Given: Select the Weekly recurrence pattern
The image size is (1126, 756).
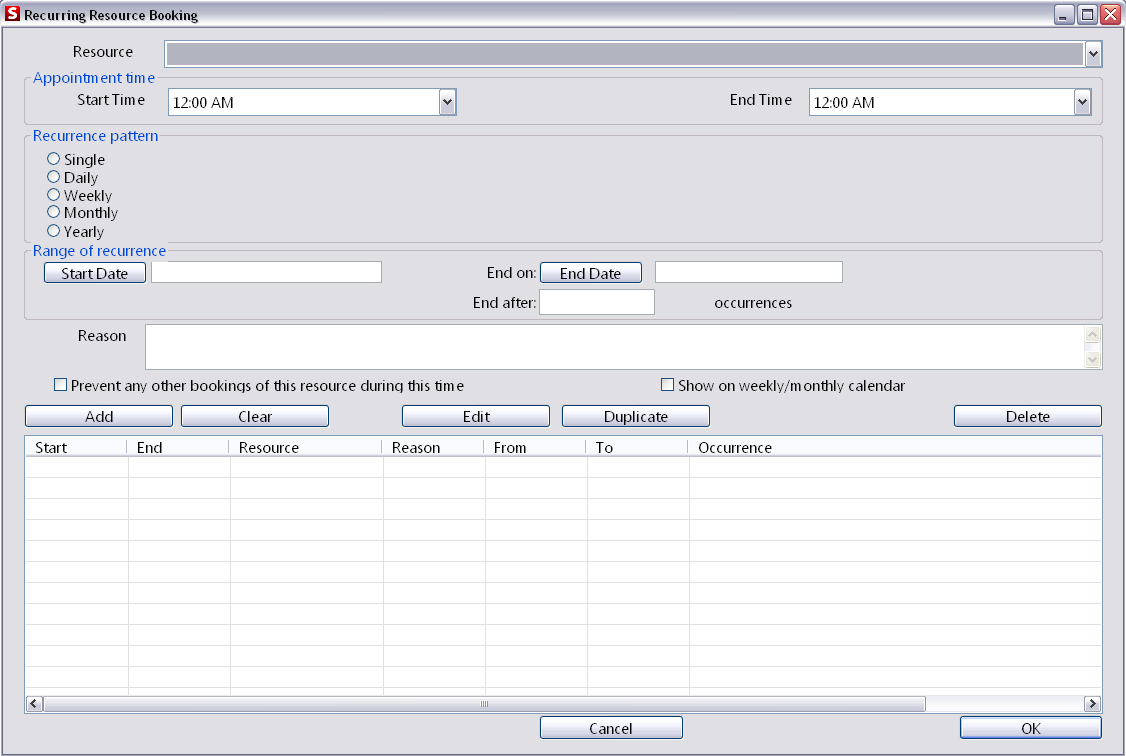Looking at the screenshot, I should 52,194.
